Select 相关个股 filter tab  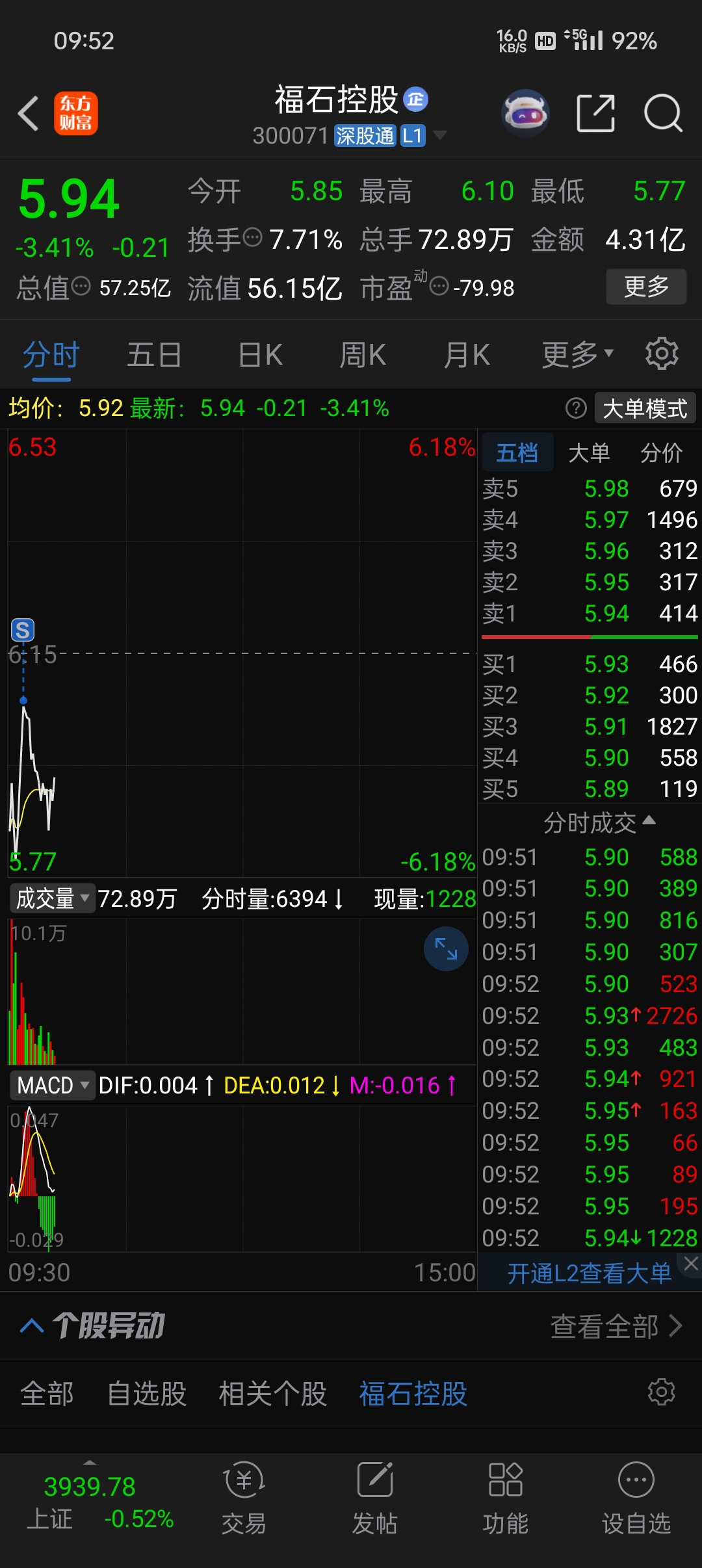(272, 1393)
